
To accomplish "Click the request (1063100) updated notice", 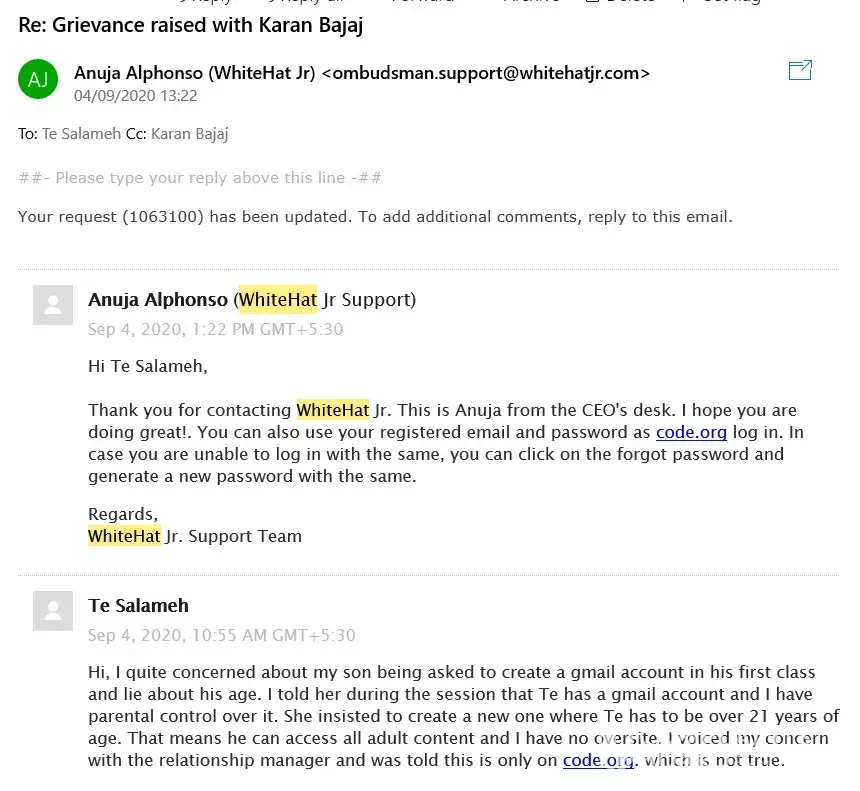I will coord(375,216).
